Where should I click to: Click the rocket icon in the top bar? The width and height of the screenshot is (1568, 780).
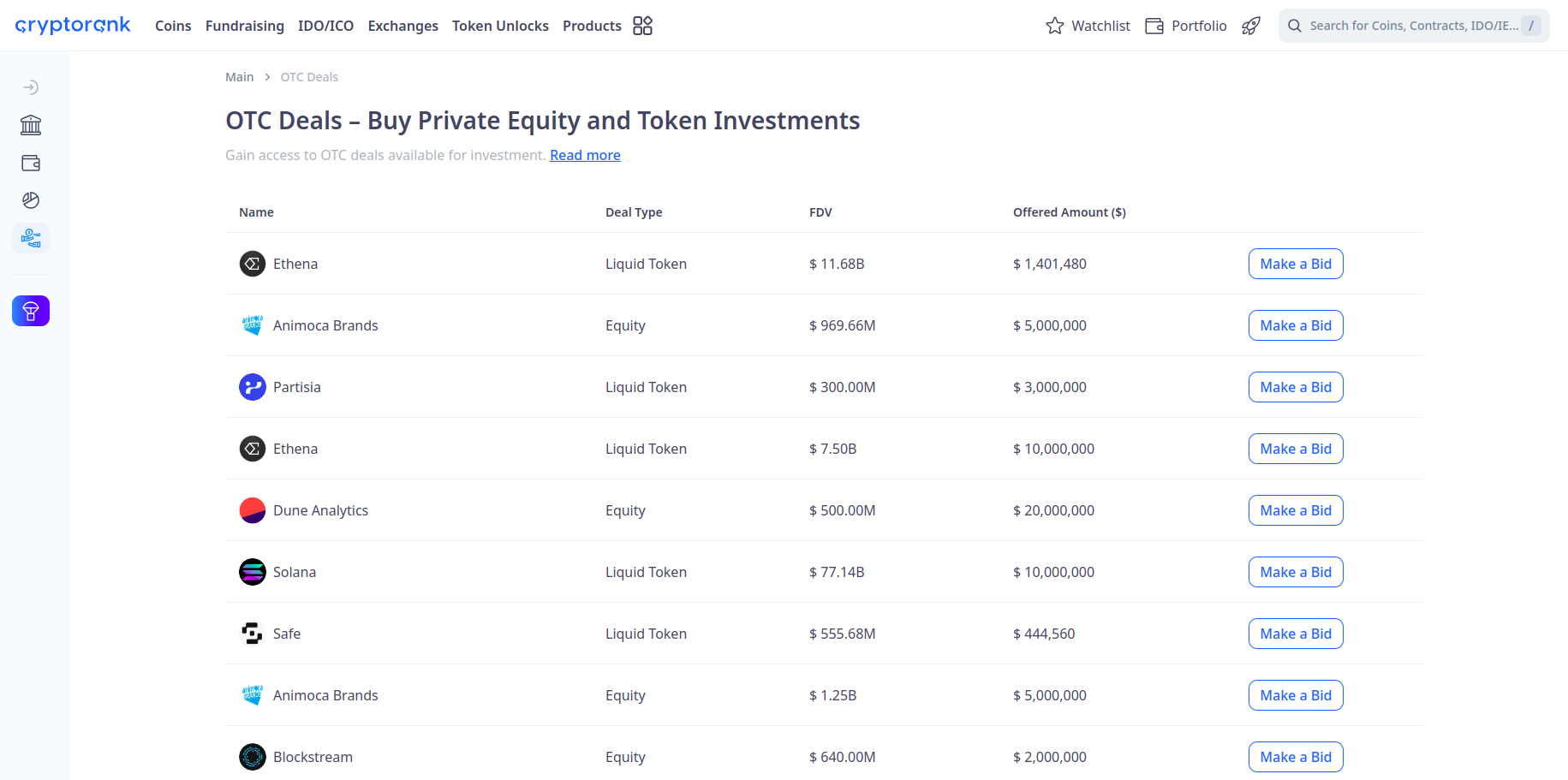click(x=1250, y=26)
